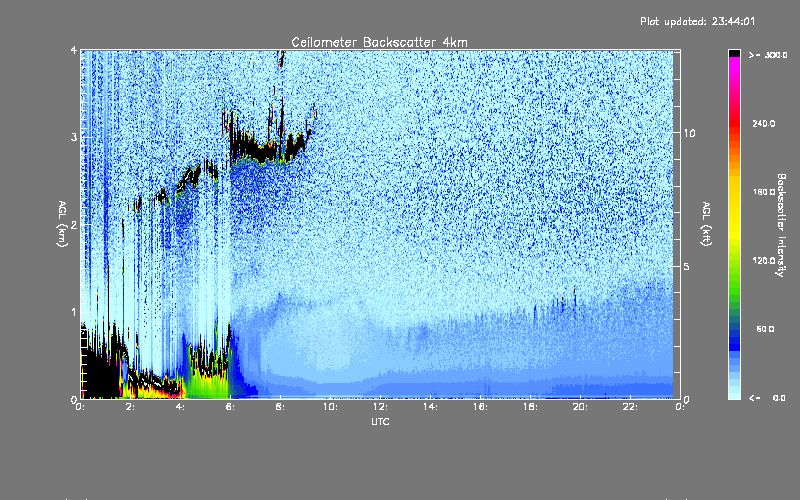This screenshot has height=500, width=800.
Task: Click the "3" tick on the km axis
Action: pos(74,137)
